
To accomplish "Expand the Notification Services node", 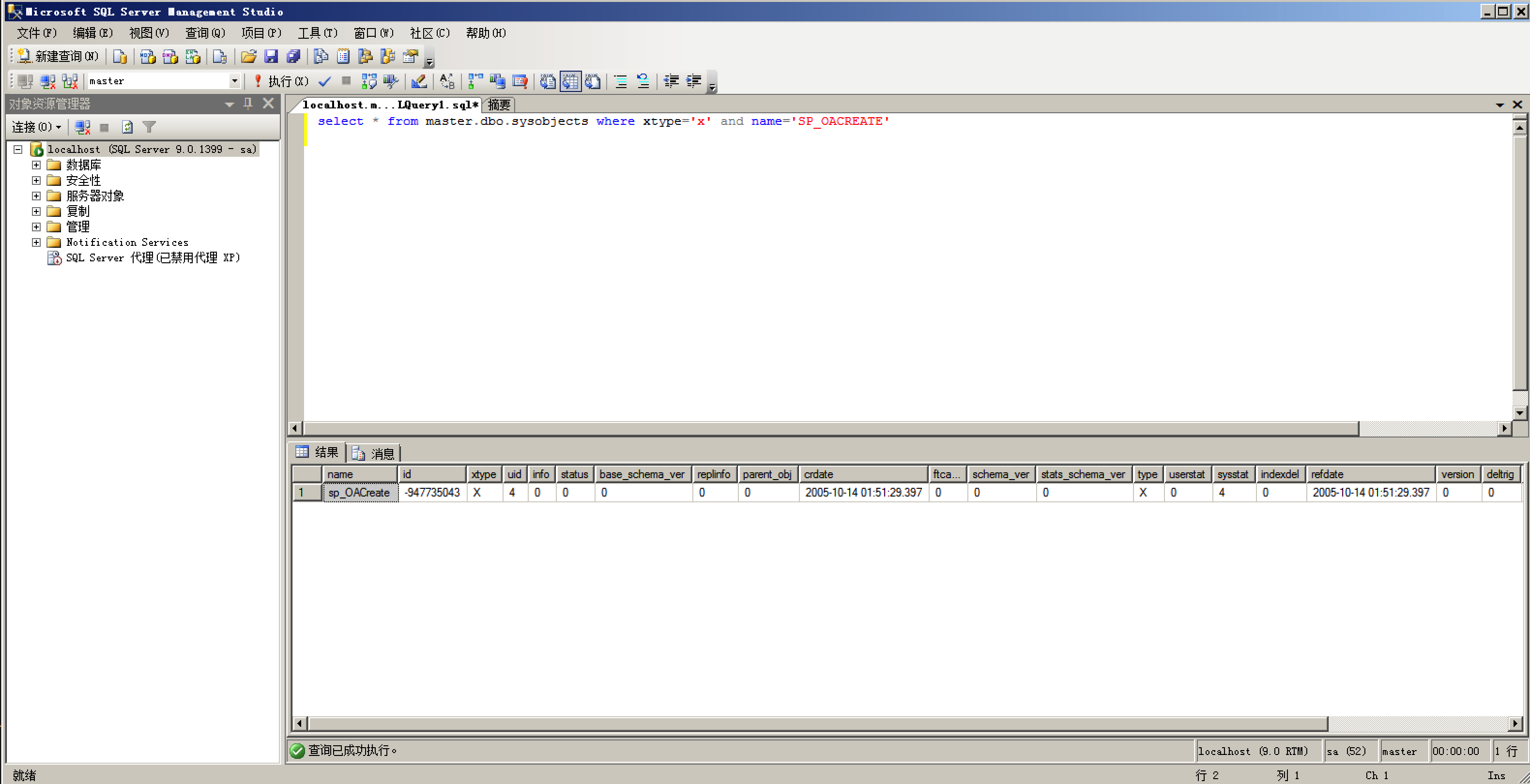I will pos(36,242).
